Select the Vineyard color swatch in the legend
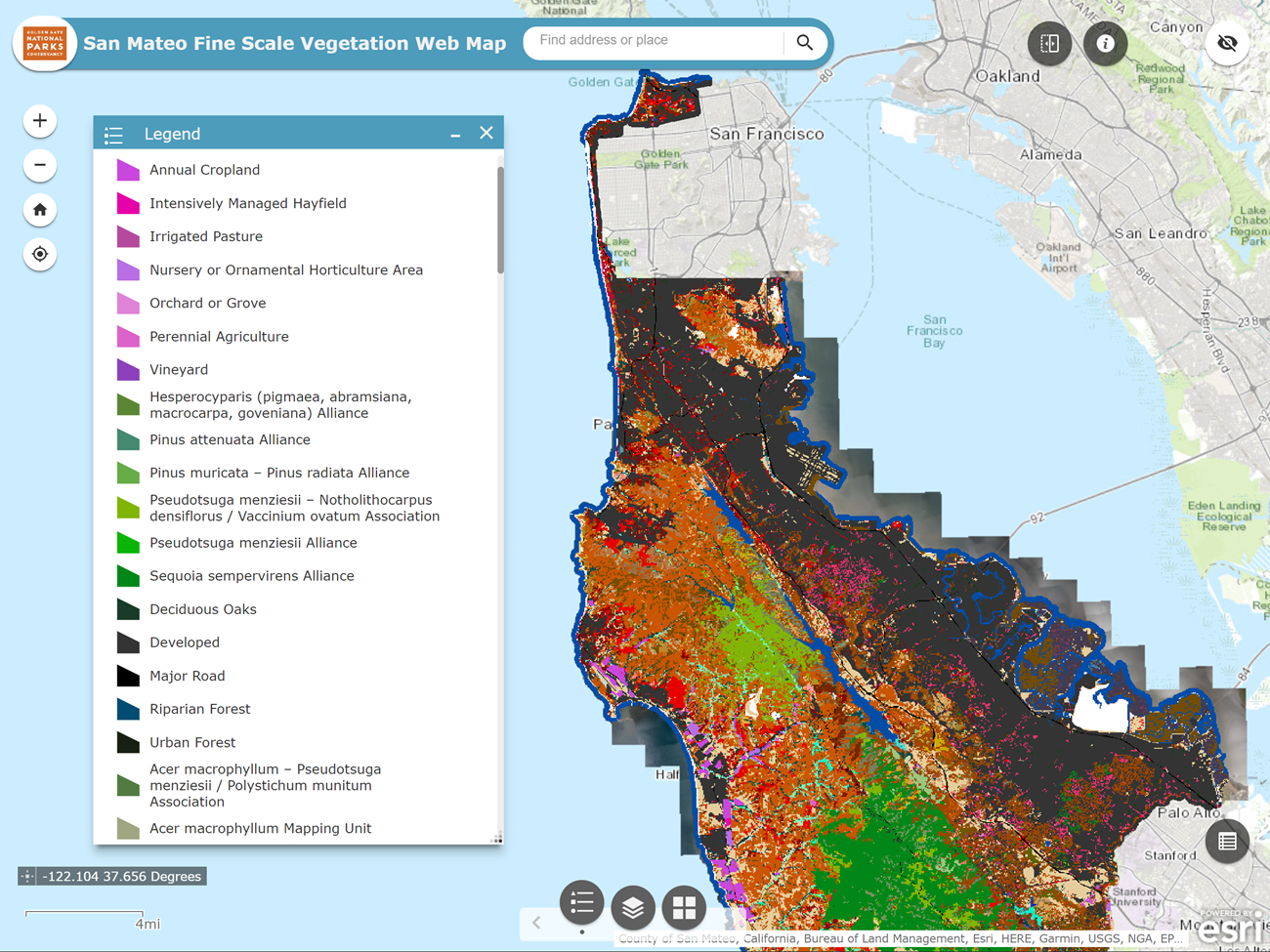Viewport: 1270px width, 952px height. [128, 369]
